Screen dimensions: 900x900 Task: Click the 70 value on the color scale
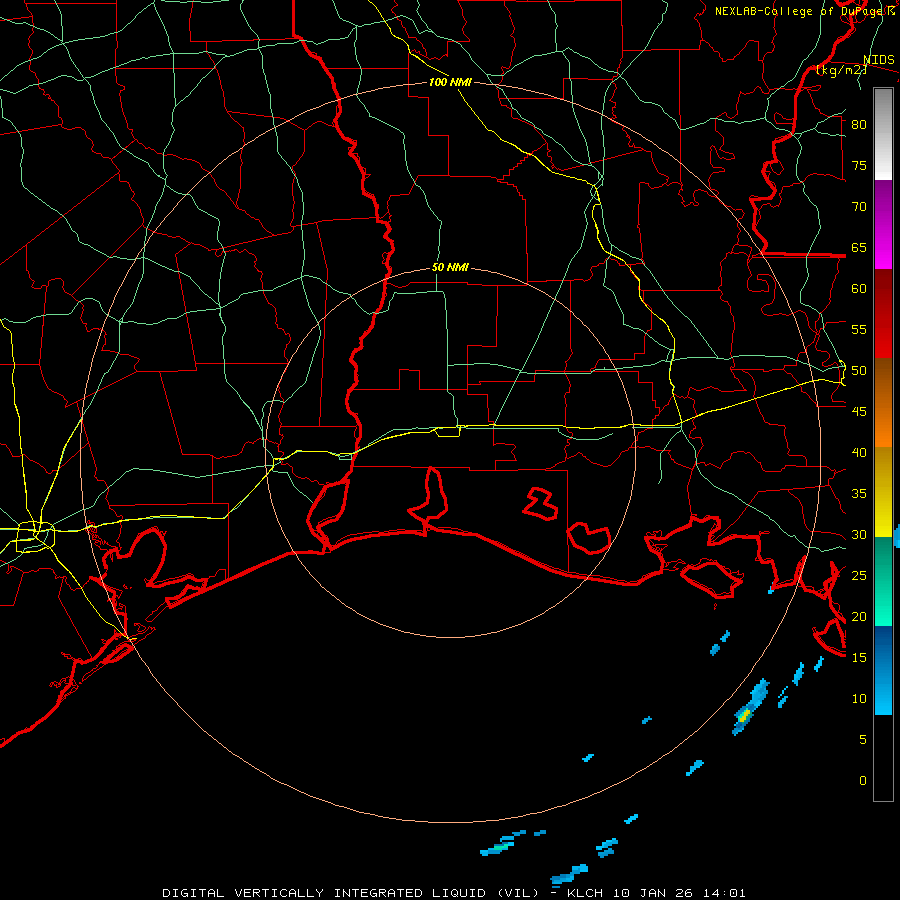pos(859,207)
